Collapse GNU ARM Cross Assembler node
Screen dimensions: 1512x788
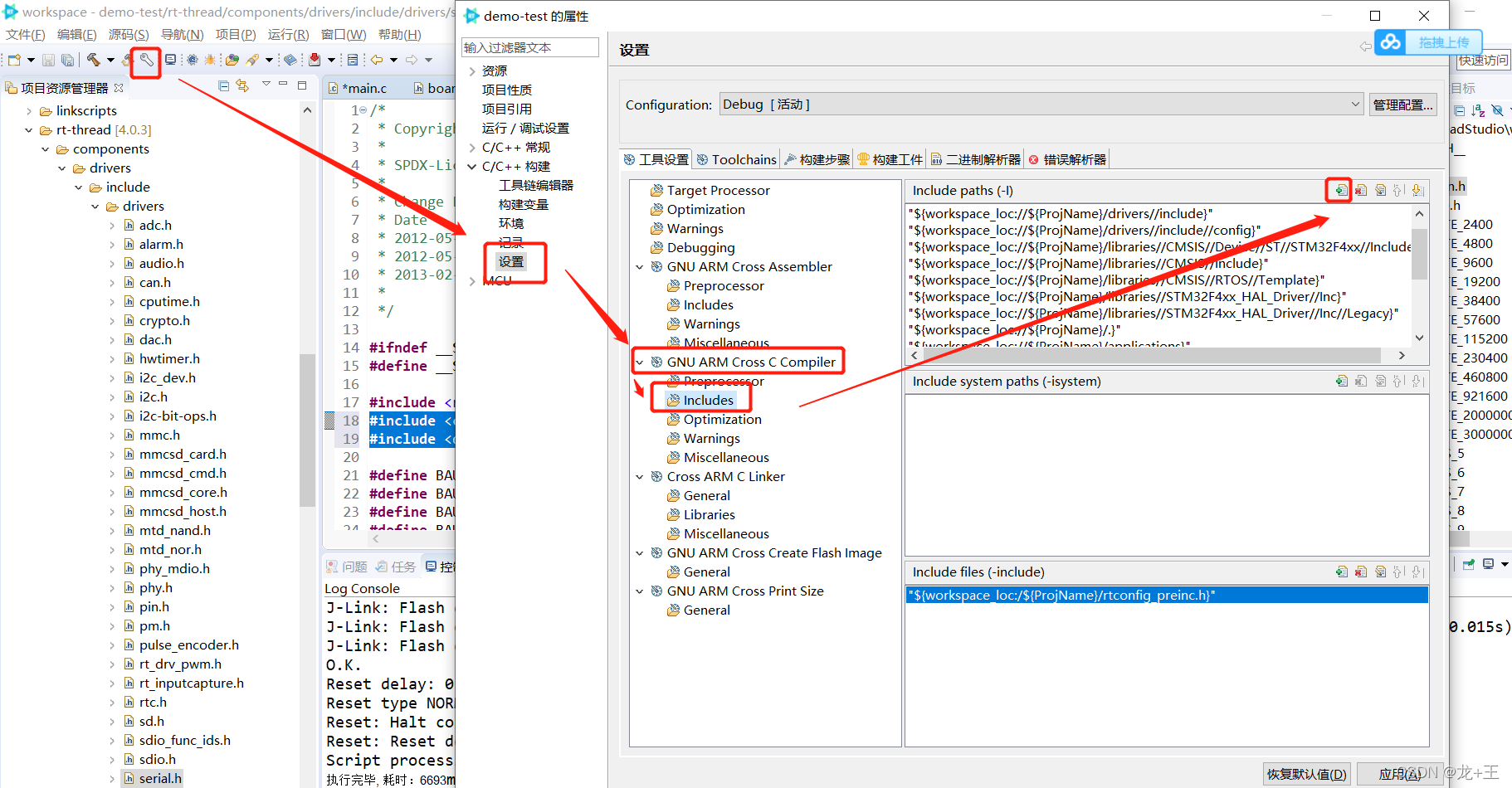[x=640, y=267]
